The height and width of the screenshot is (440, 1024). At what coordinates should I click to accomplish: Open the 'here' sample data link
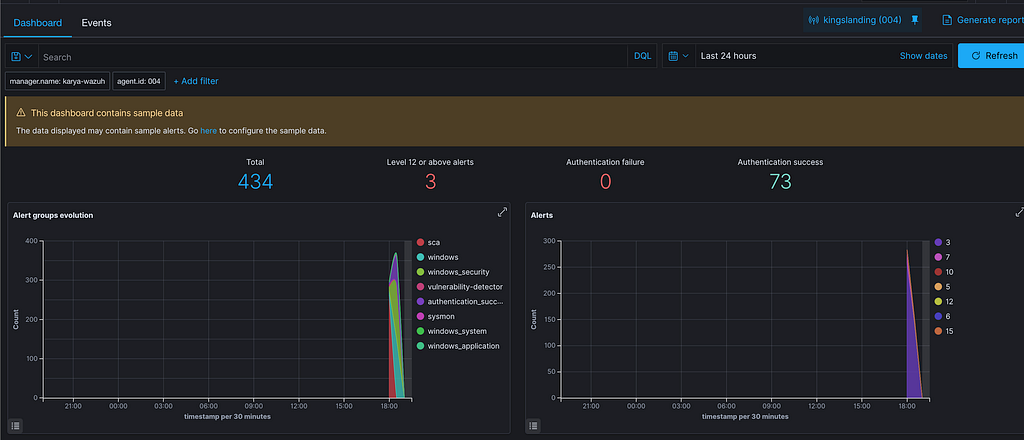coord(208,131)
